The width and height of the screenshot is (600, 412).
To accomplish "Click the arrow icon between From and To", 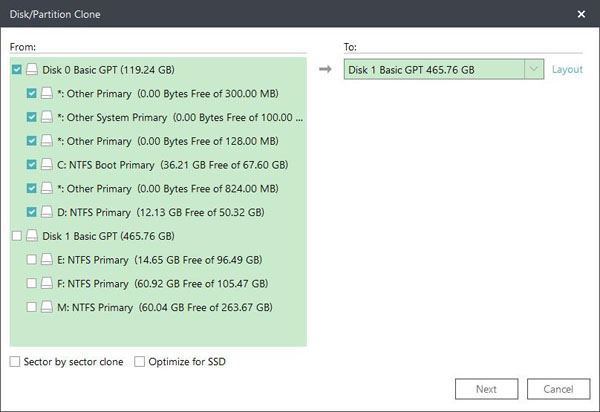I will (x=325, y=69).
